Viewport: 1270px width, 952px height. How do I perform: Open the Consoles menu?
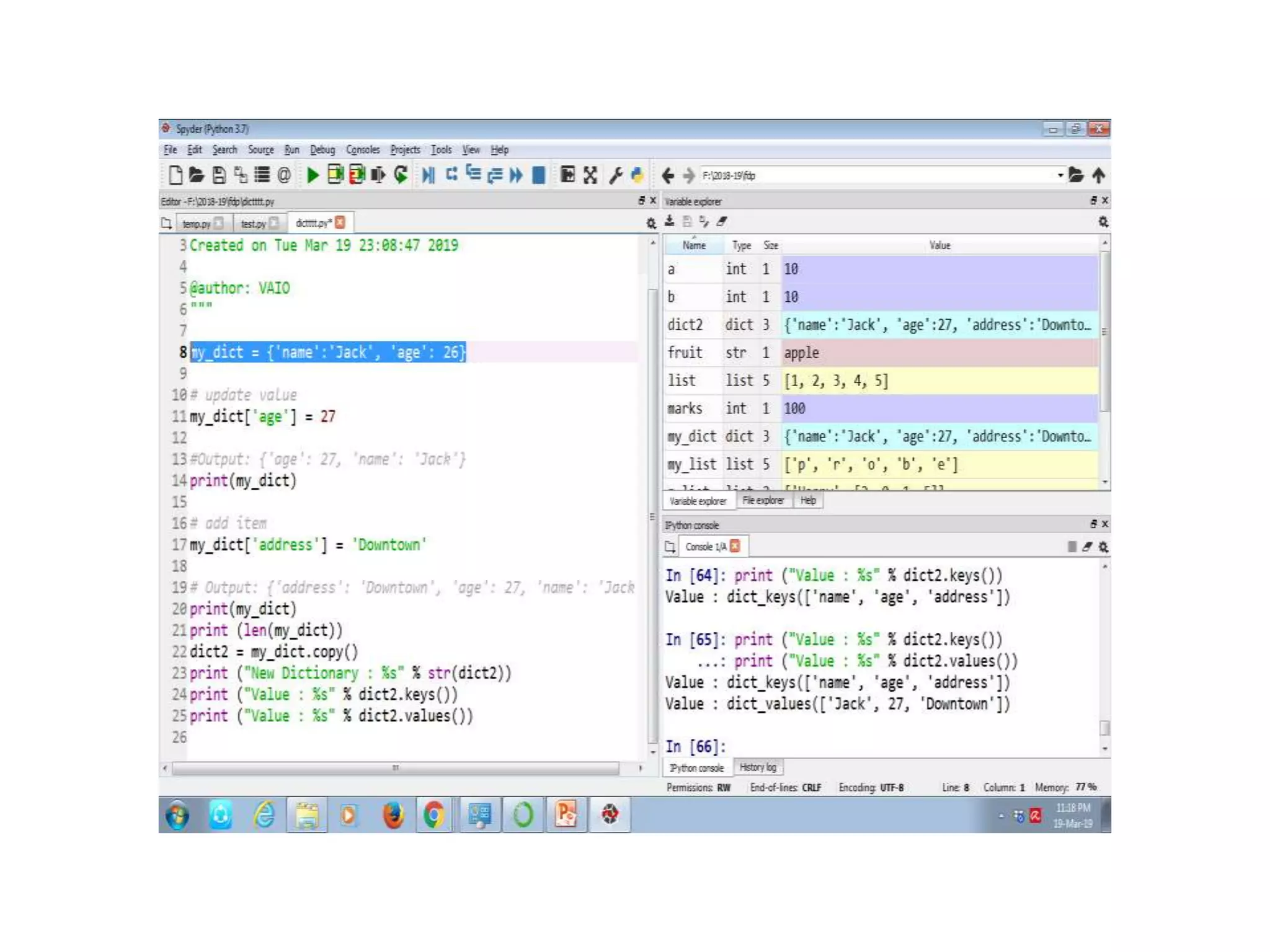coord(362,149)
